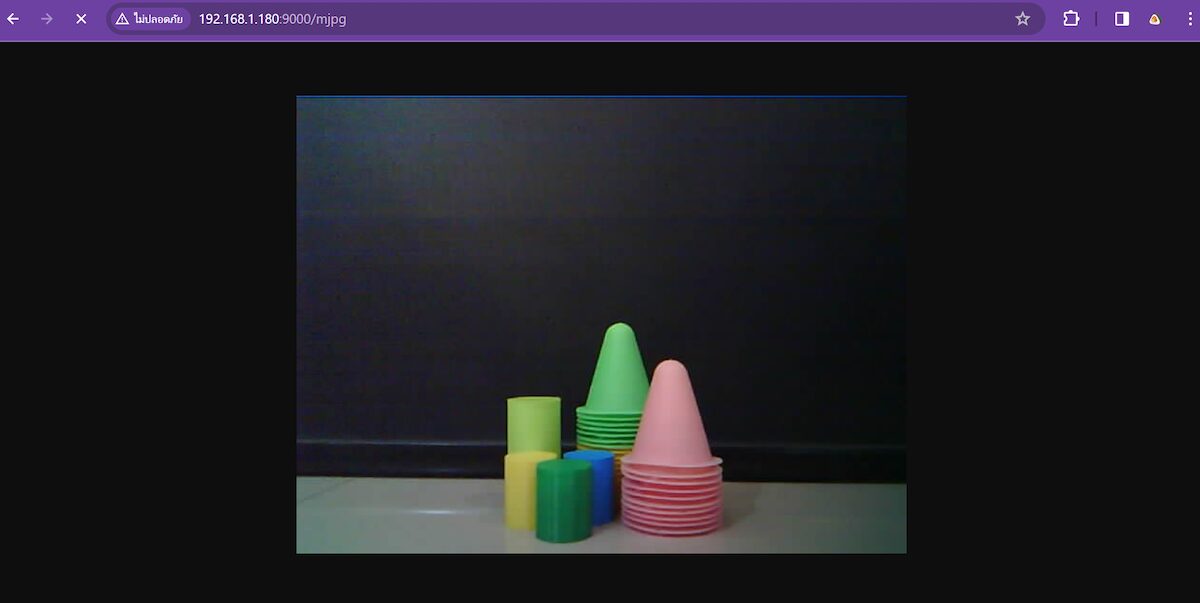Go back to the previous page

click(13, 19)
